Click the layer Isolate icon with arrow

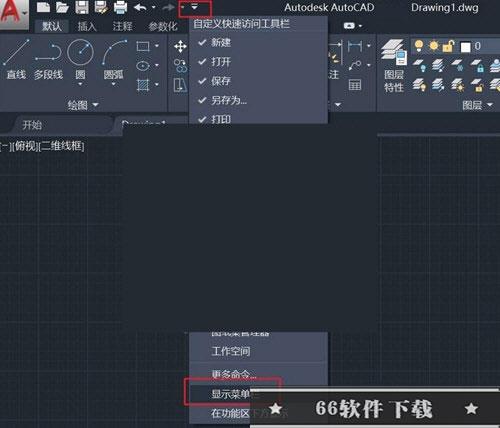[x=438, y=65]
